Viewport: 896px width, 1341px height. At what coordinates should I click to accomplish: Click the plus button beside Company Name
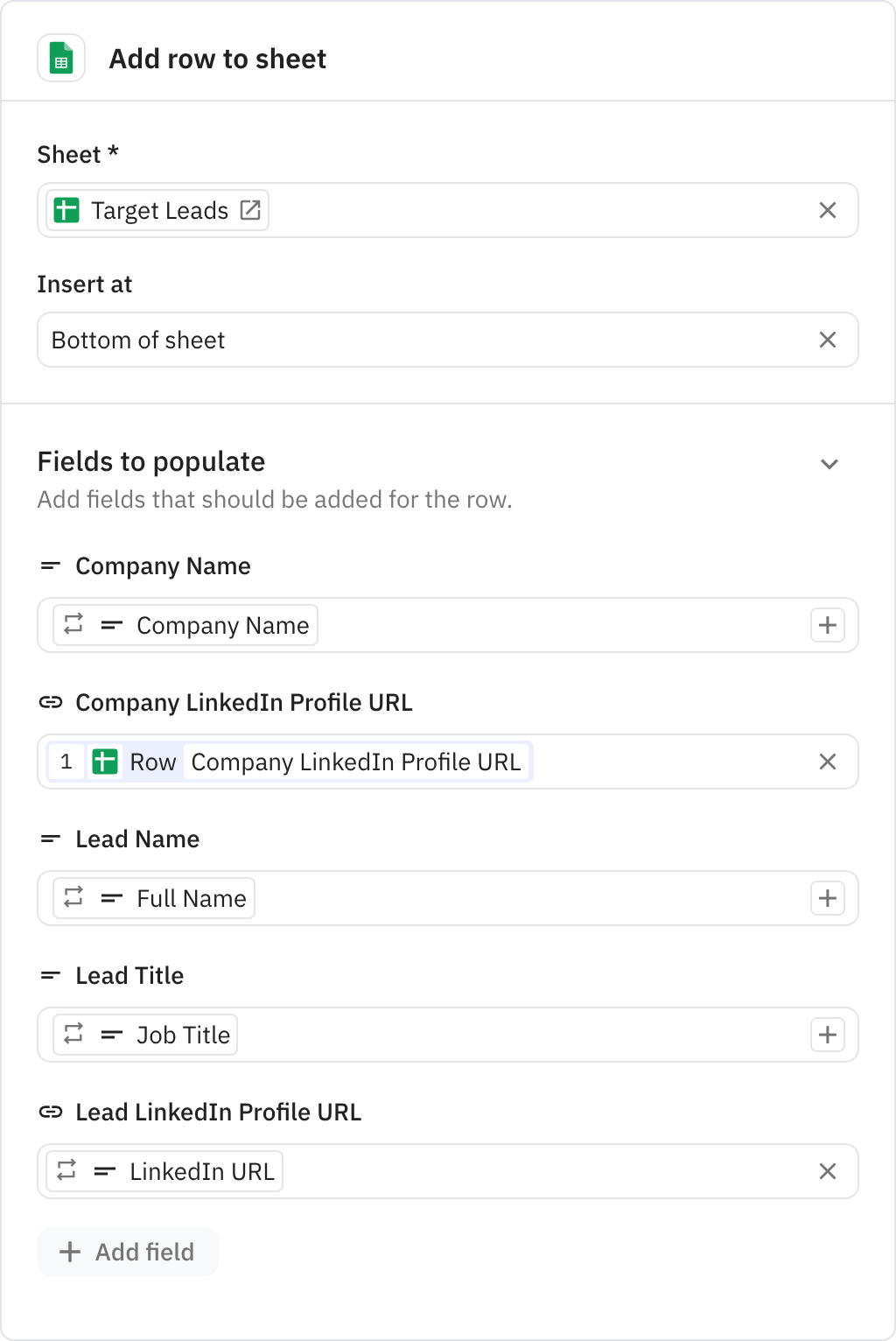[x=827, y=624]
